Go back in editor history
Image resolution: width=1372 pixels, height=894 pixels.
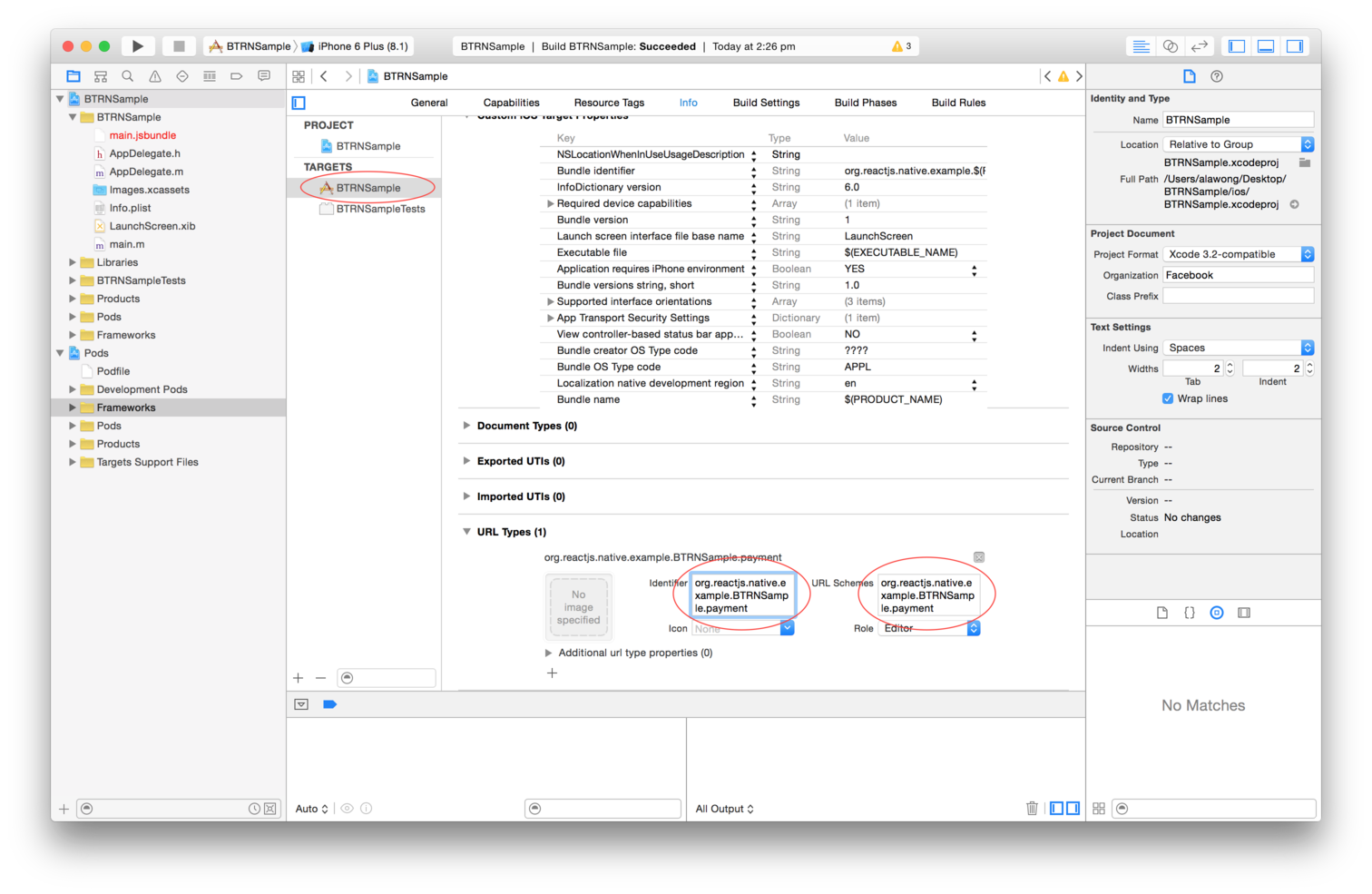[324, 76]
